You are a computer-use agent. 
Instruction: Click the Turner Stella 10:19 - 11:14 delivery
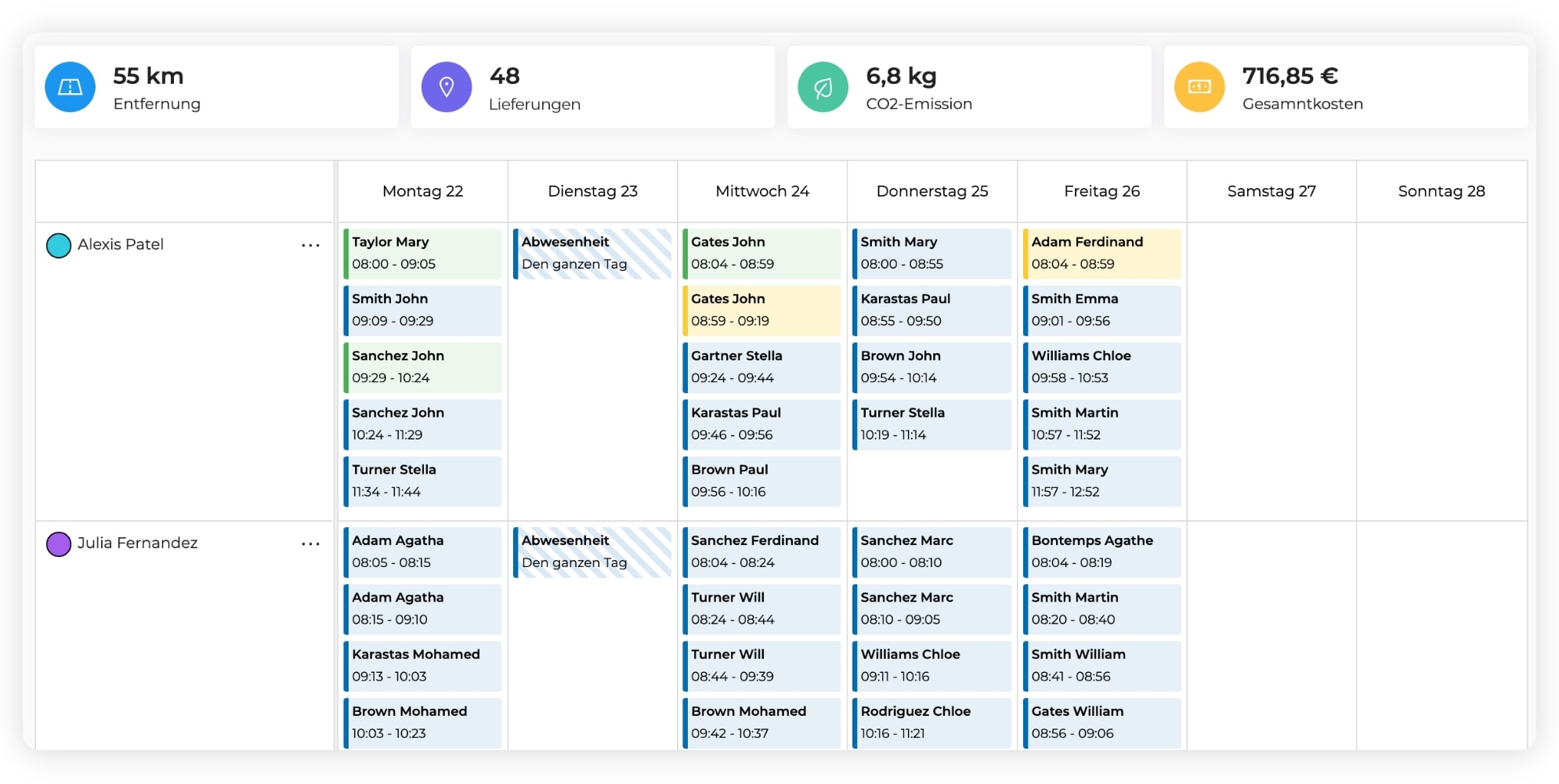[931, 424]
